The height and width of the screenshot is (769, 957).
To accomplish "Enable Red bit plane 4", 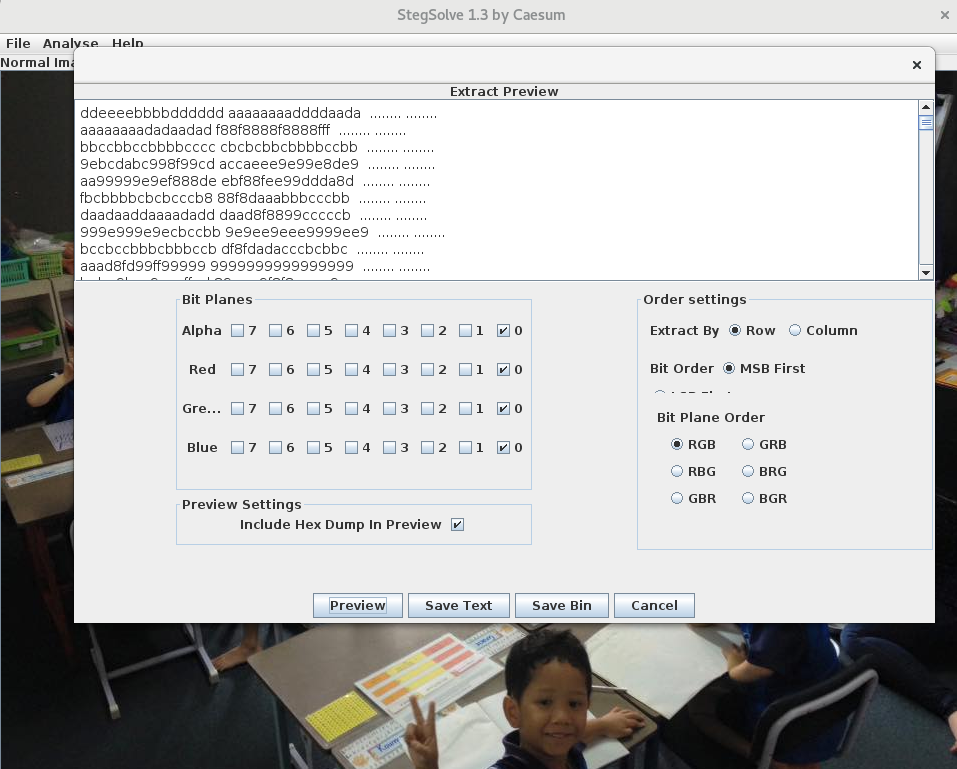I will 351,370.
